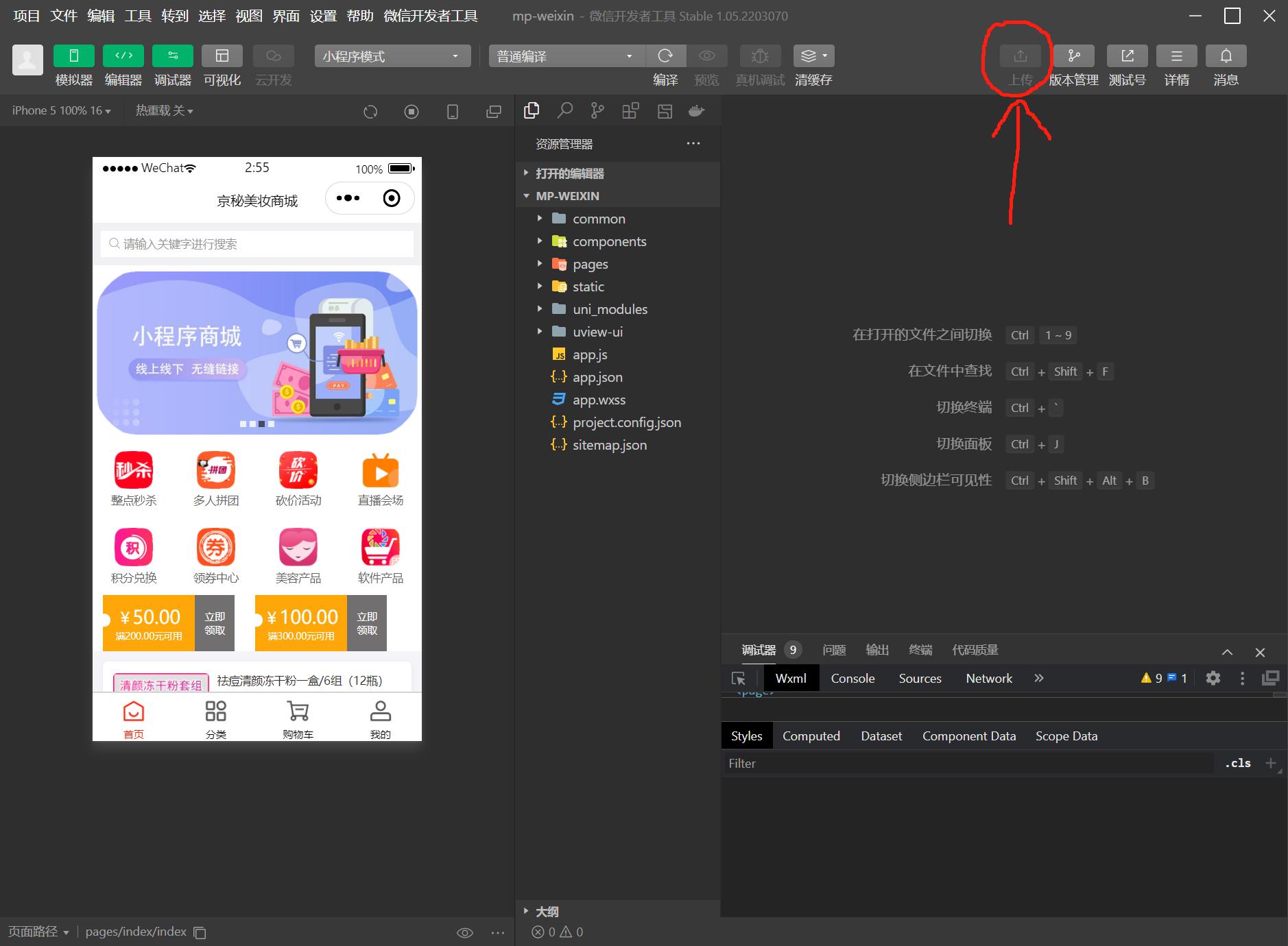Viewport: 1288px width, 946px height.
Task: Toggle the 可视化 visual panel button
Action: tap(222, 56)
